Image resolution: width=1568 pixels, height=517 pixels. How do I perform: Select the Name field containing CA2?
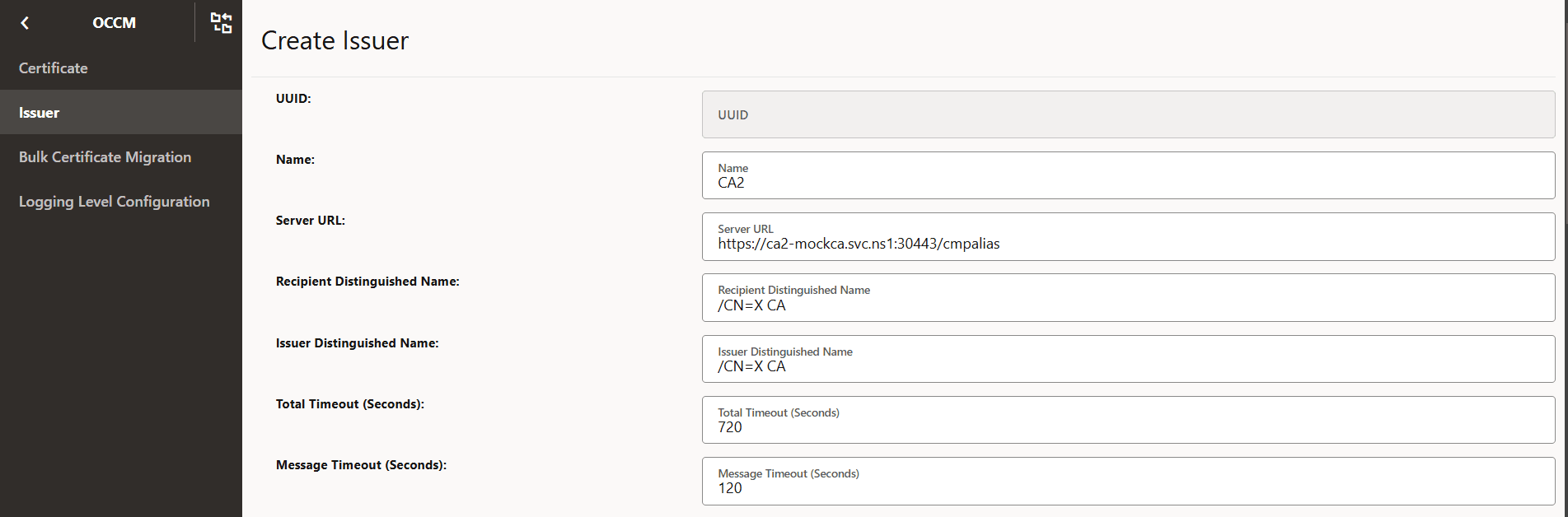click(1126, 175)
